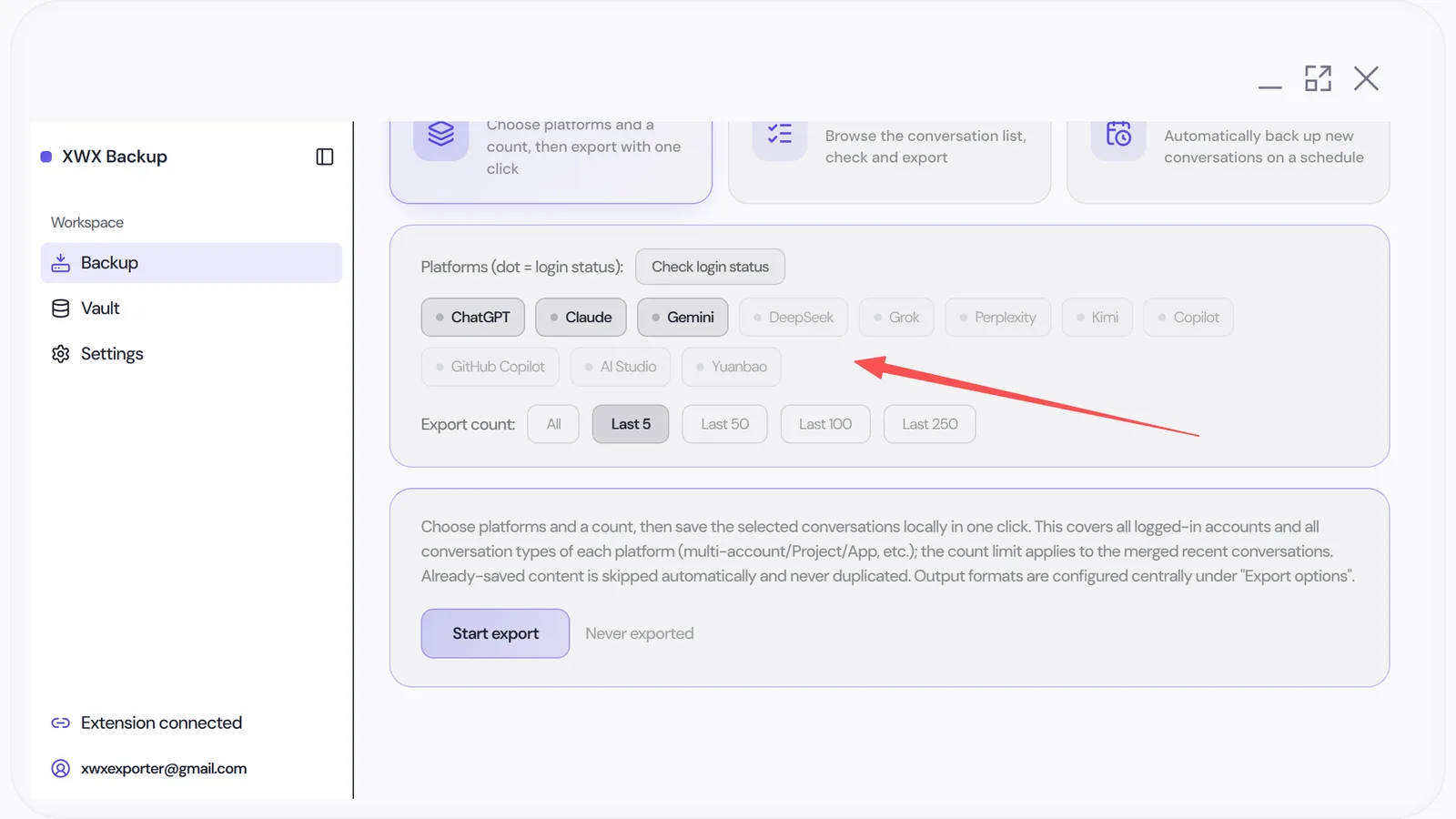Viewport: 1456px width, 819px height.
Task: Click the xwxexporter@gmail.com account text
Action: pos(164,768)
